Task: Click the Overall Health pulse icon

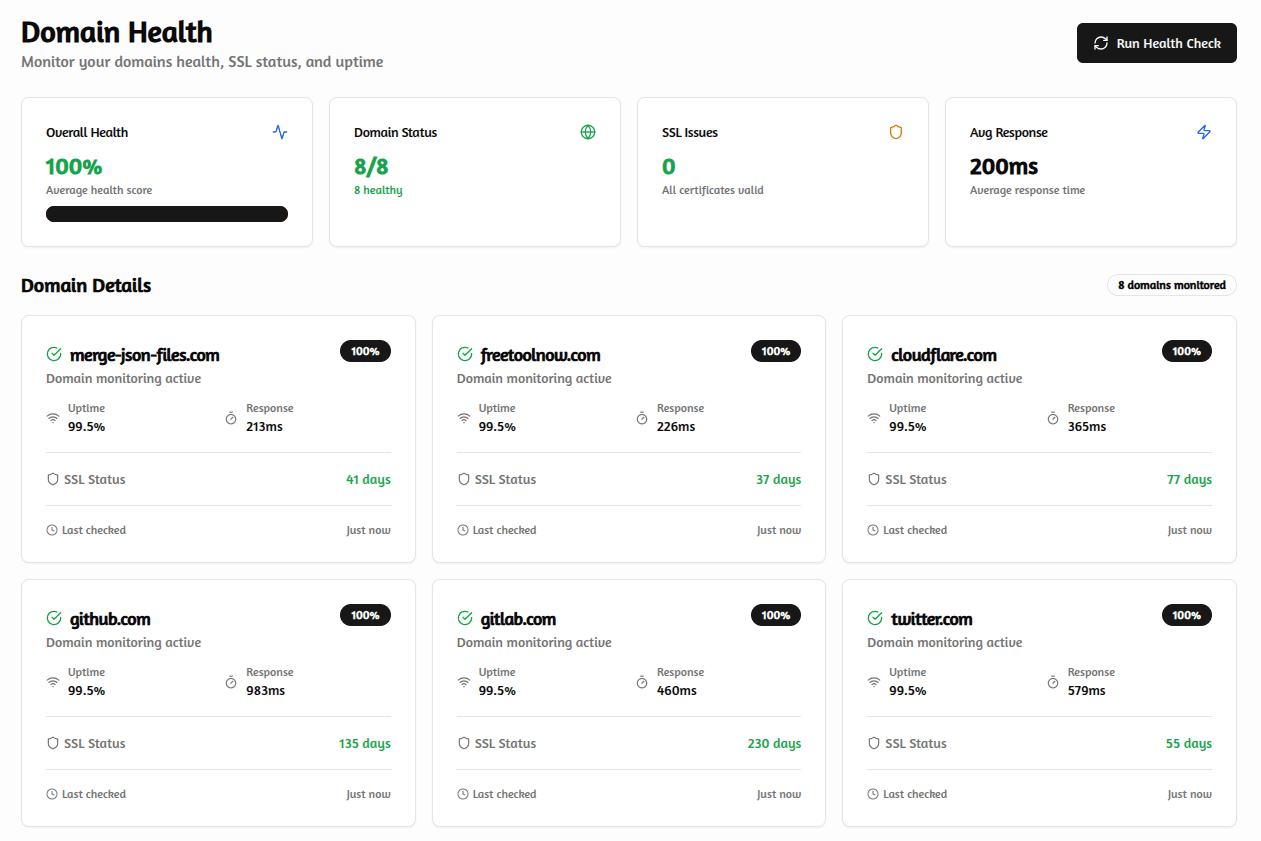Action: point(280,132)
